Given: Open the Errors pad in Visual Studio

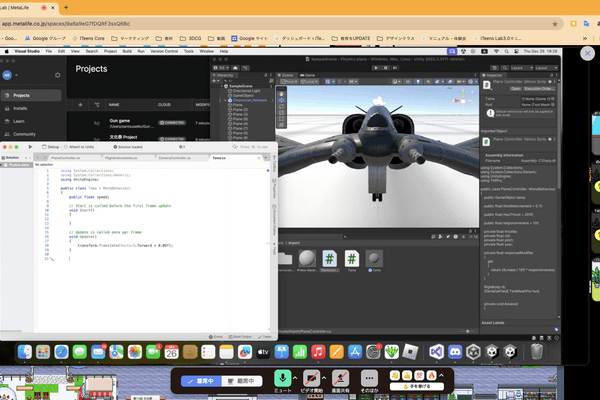Looking at the screenshot, I should (216, 337).
